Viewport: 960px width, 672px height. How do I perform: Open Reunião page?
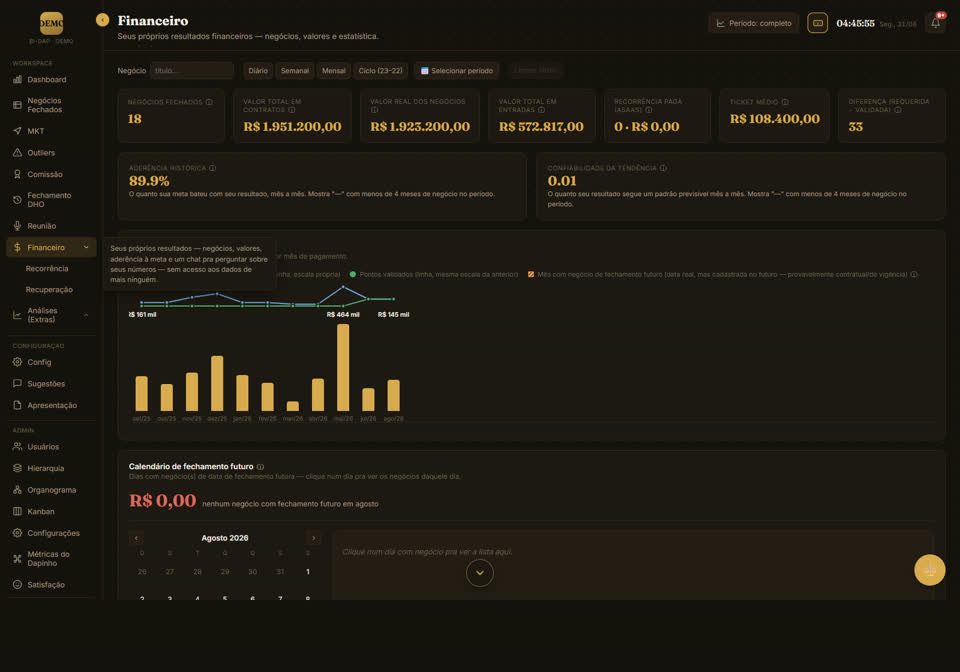[51, 226]
